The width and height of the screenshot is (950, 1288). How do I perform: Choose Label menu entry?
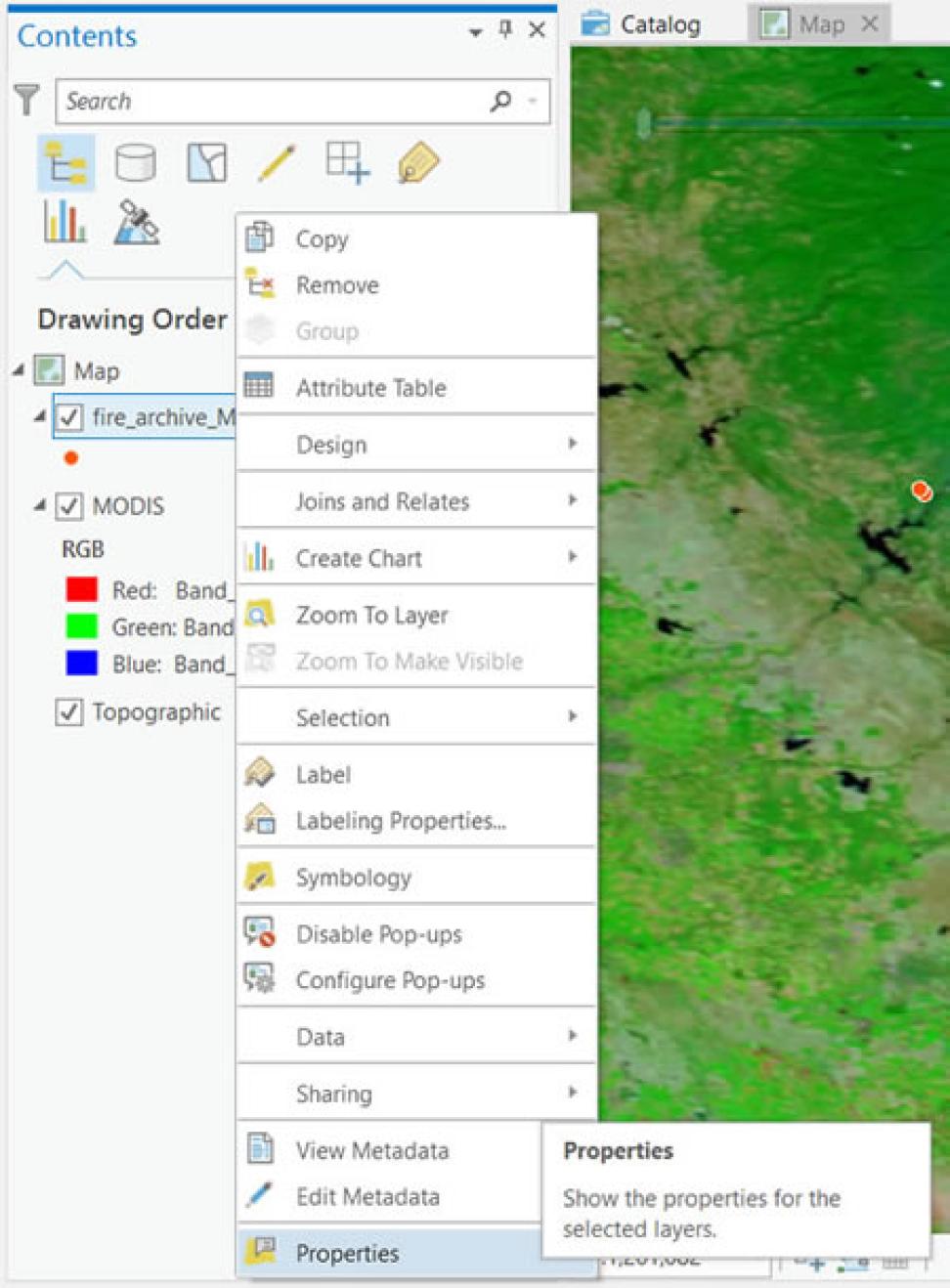tap(416, 774)
